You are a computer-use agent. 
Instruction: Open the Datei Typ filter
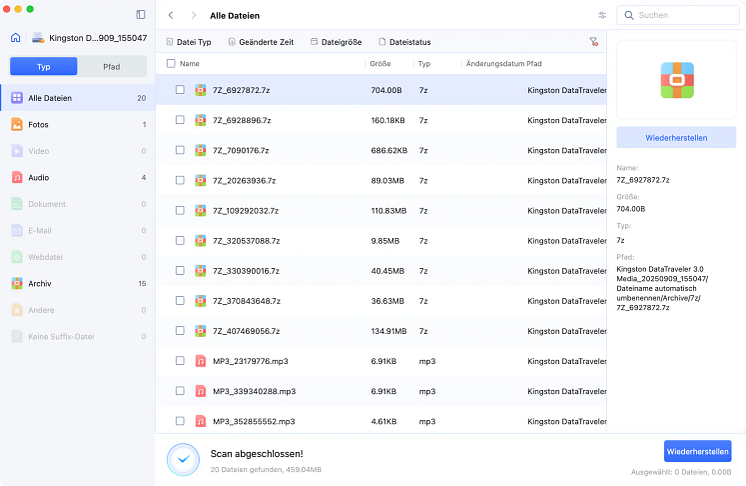(x=189, y=42)
